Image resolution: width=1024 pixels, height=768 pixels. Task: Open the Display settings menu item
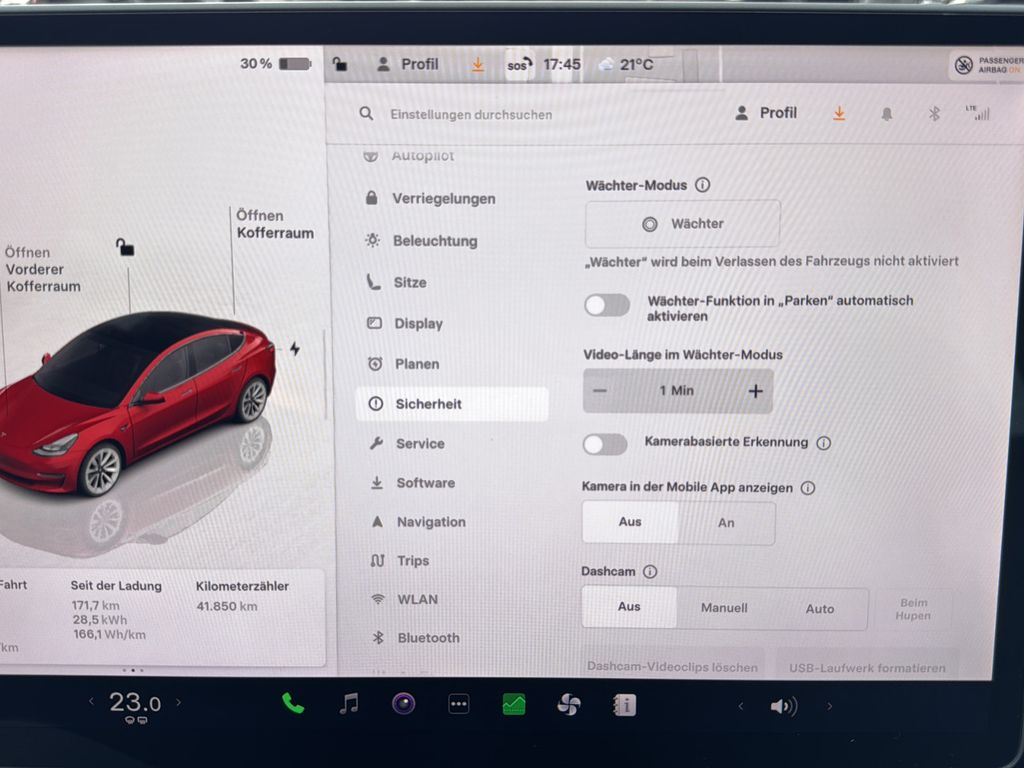(x=418, y=324)
